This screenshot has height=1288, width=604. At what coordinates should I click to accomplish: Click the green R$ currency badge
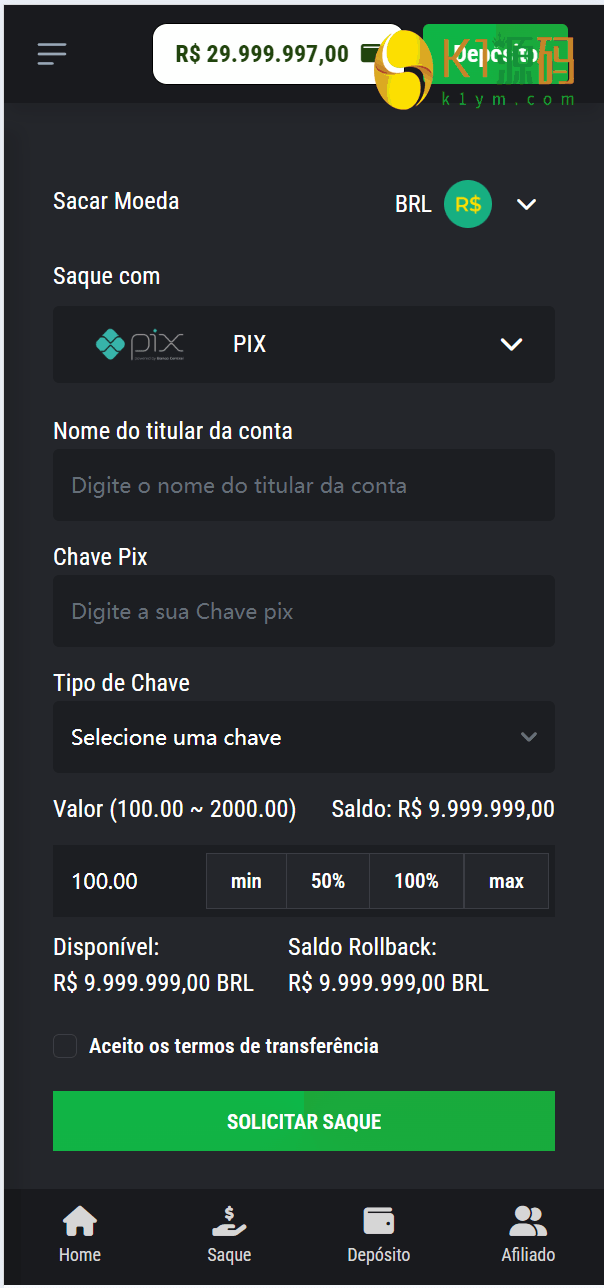click(x=468, y=204)
